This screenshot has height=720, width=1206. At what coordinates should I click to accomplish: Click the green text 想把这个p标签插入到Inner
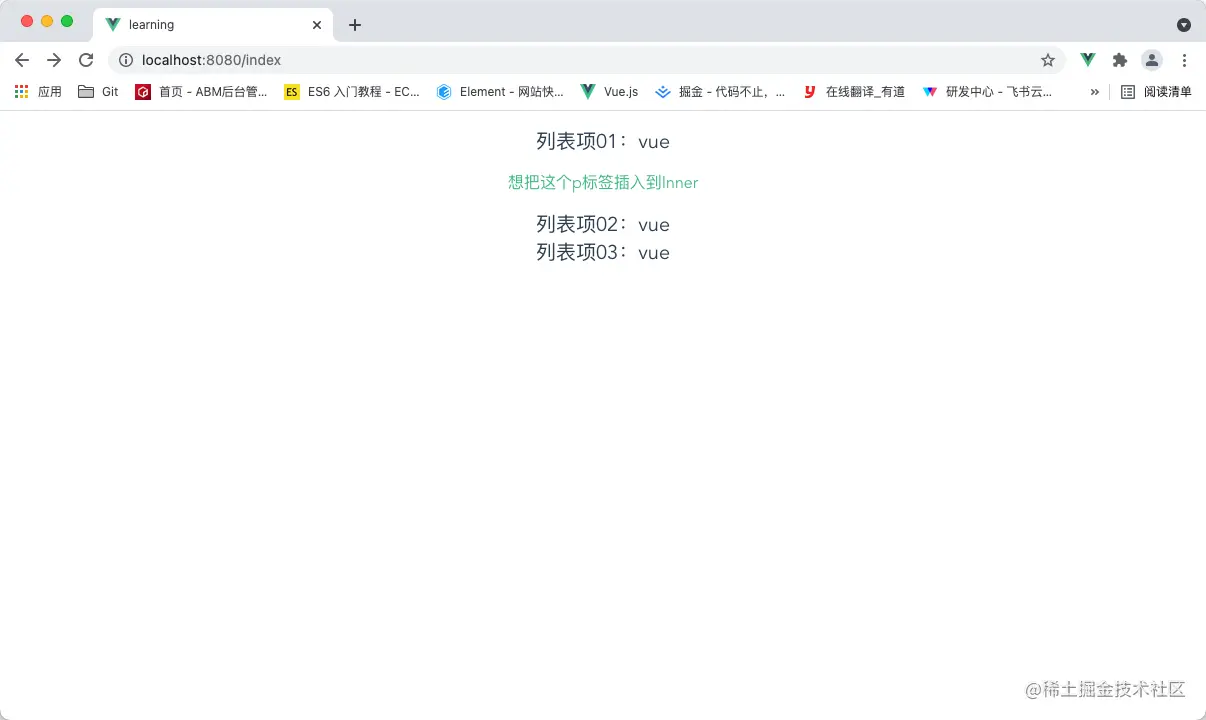pos(603,182)
